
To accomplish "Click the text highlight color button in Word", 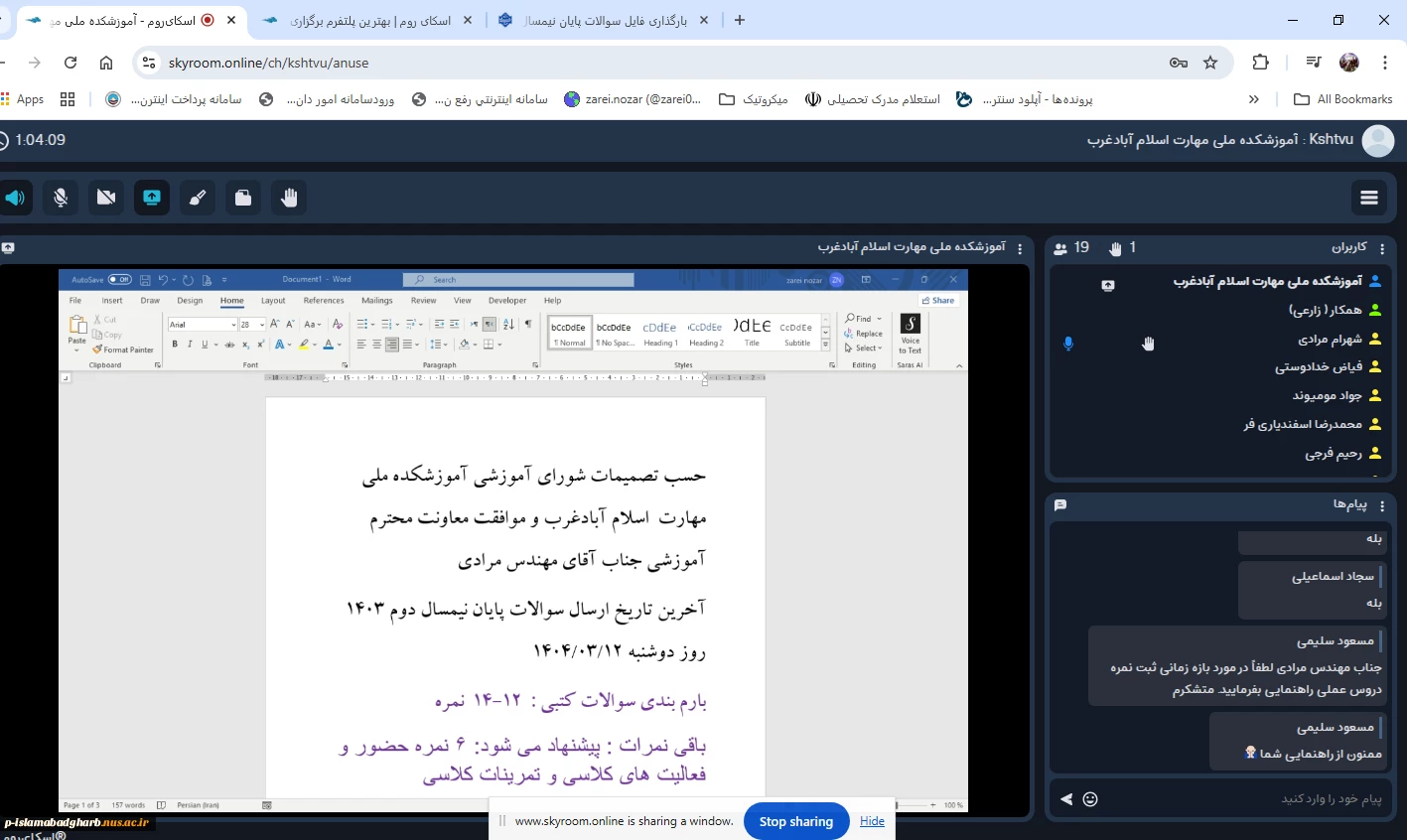I will 304,345.
